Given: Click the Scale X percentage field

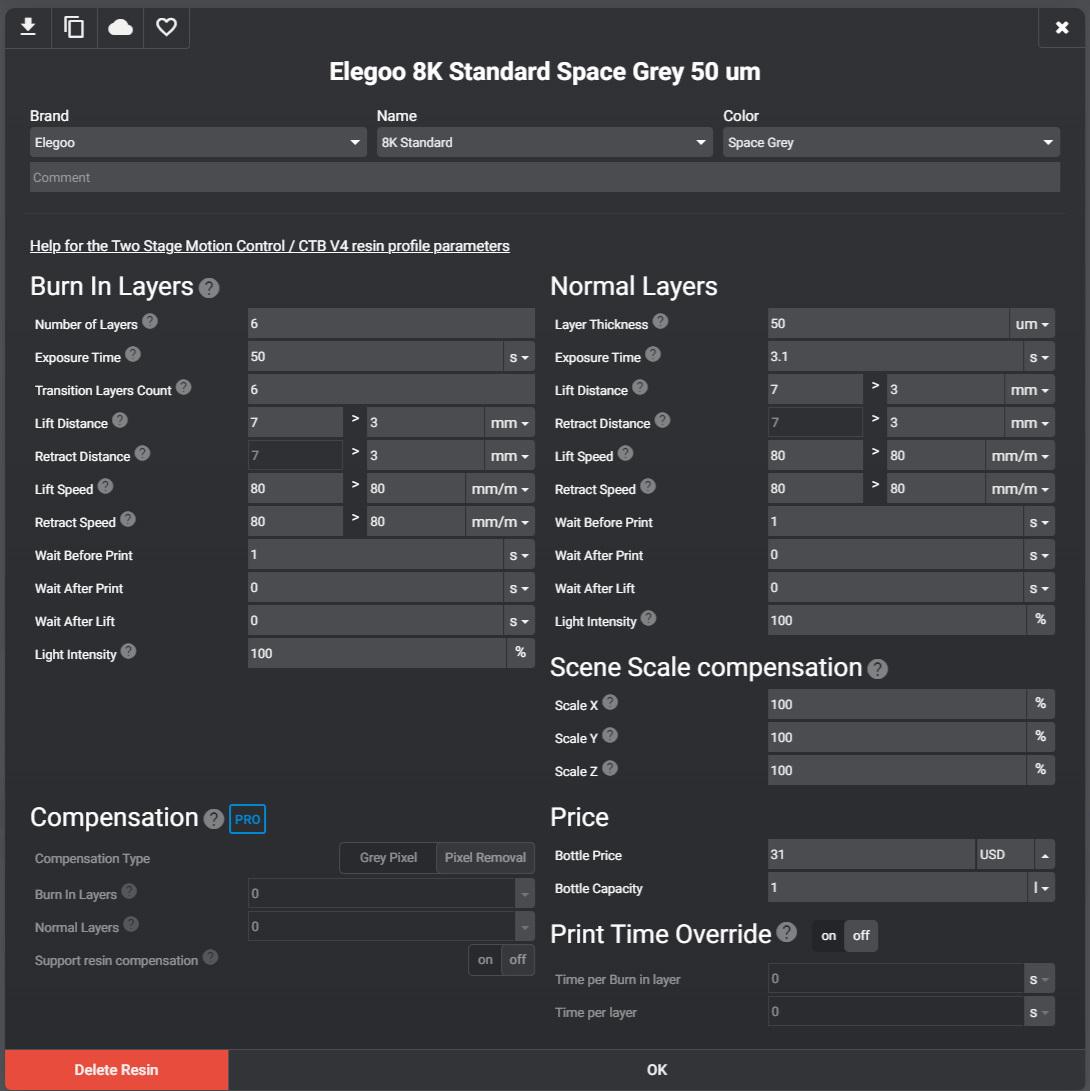Looking at the screenshot, I should pyautogui.click(x=897, y=704).
